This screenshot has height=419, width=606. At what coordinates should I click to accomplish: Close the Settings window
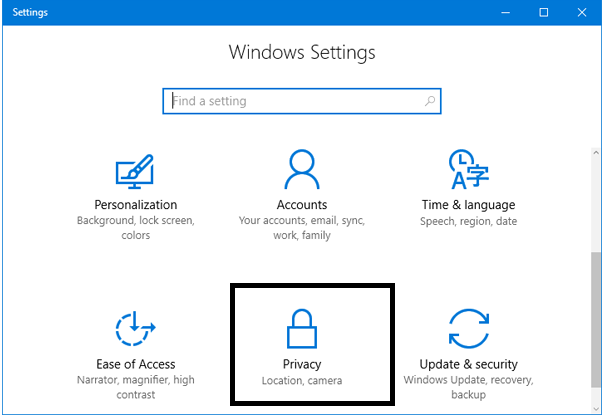(x=582, y=13)
